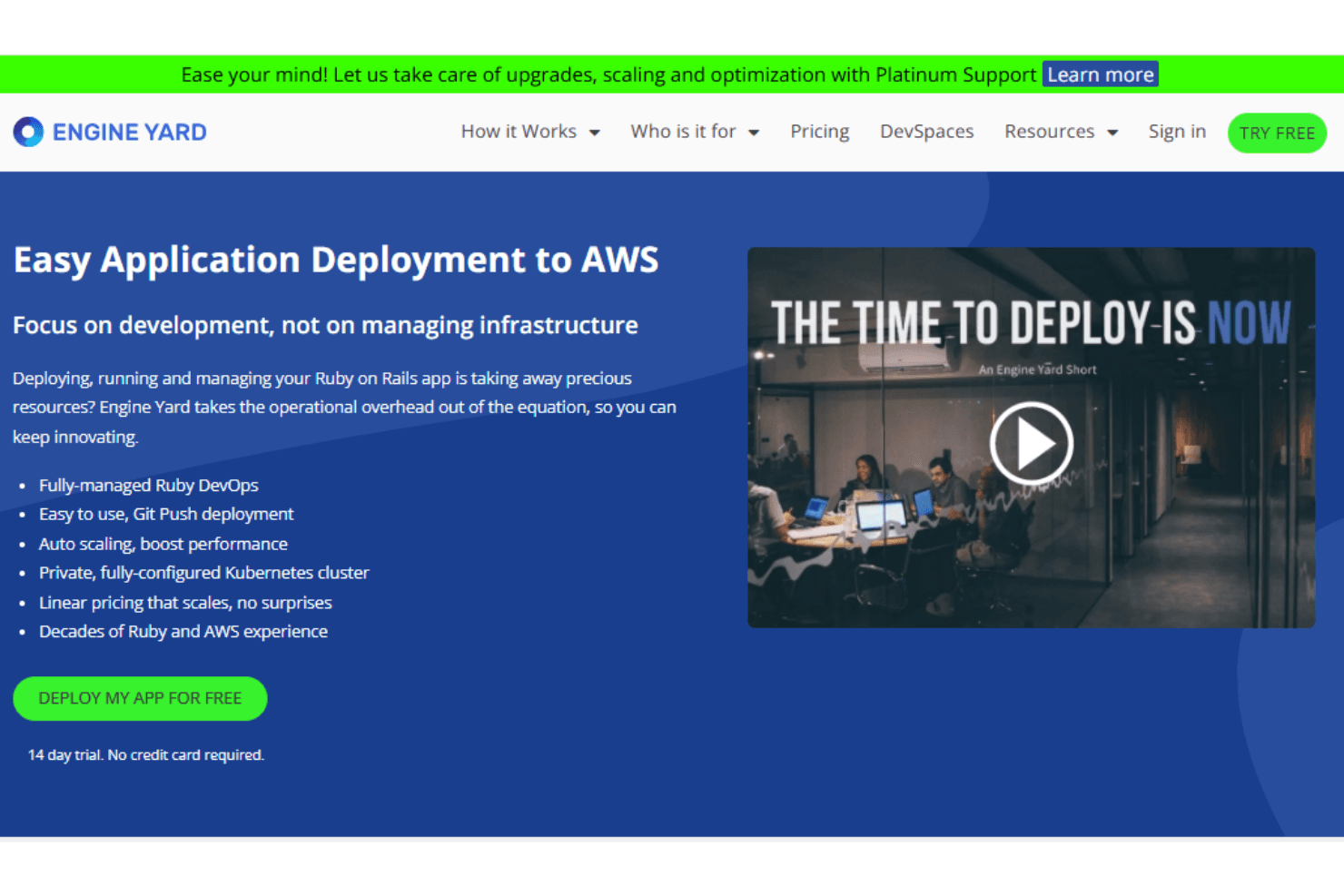Click THE TIME TO DEPLOY IS NOW title

point(1031,322)
